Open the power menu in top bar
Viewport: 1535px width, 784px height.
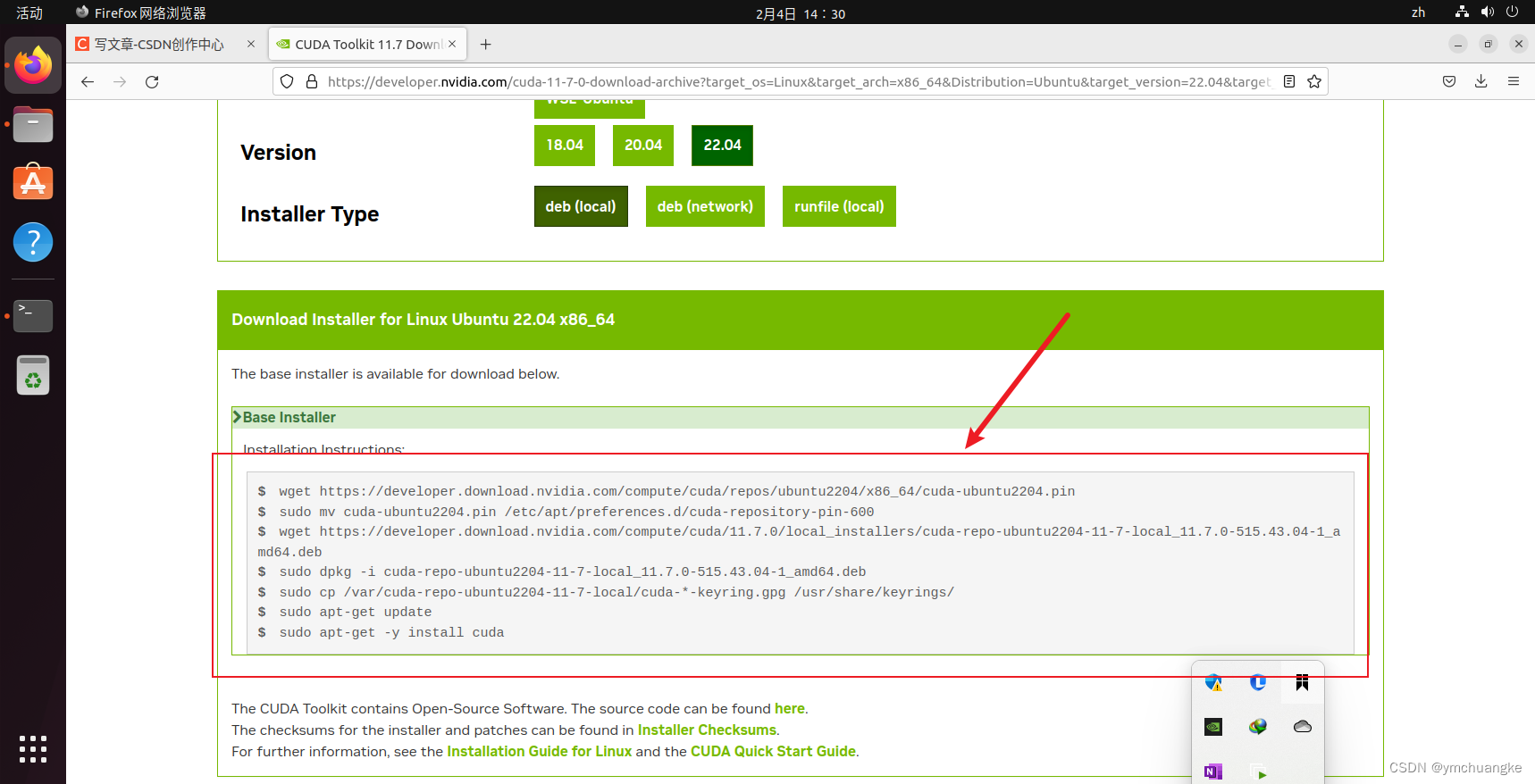tap(1512, 12)
